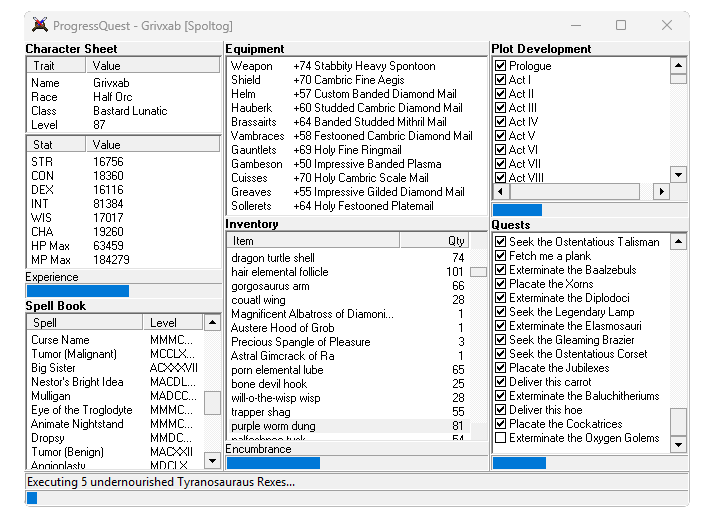Click the ProgressQuest app icon in title bar
This screenshot has width=714, height=518.
tap(39, 25)
